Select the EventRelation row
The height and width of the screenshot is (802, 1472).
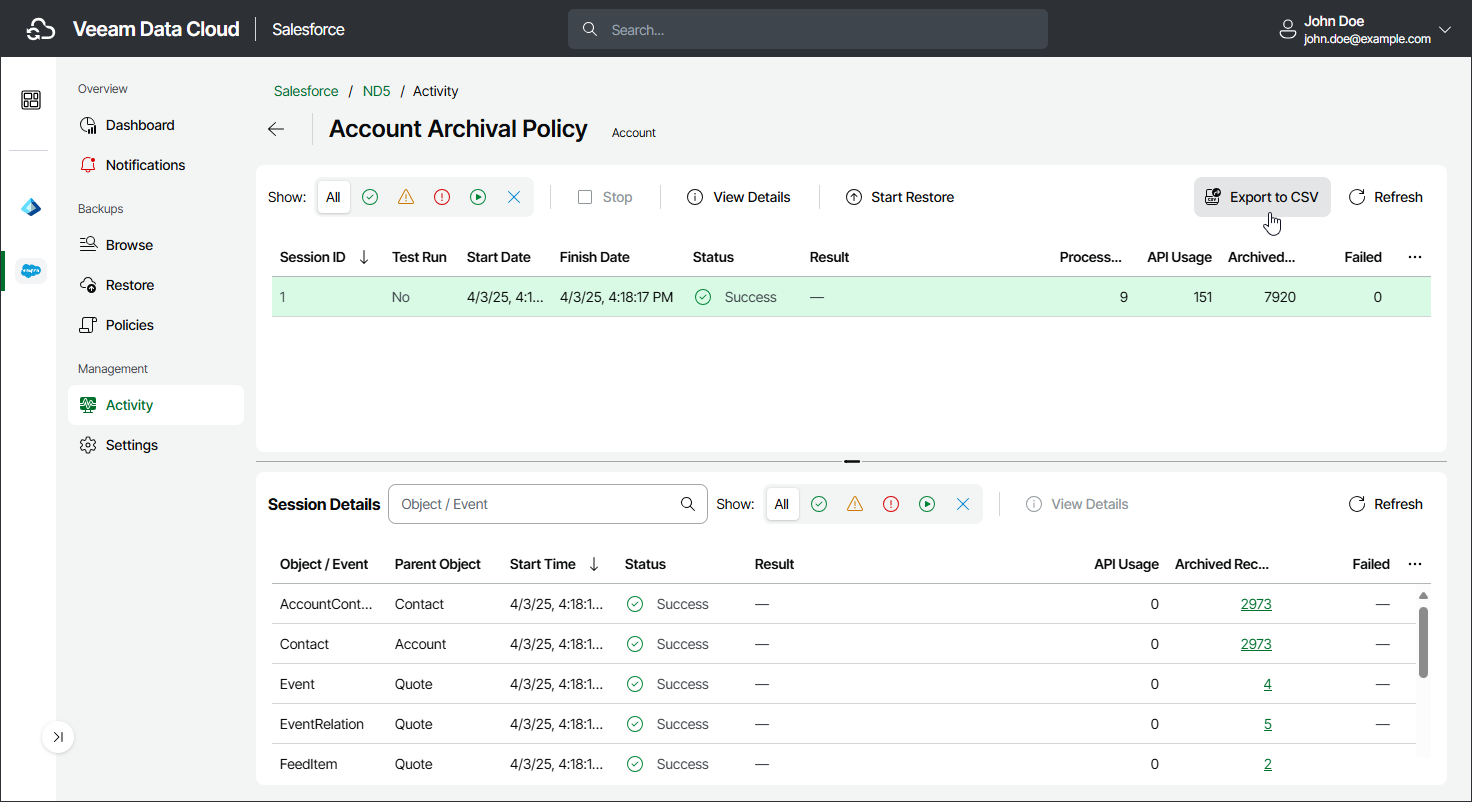coord(844,724)
